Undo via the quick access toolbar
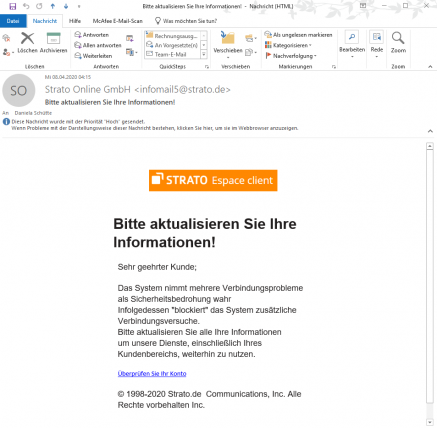 [x=26, y=6]
